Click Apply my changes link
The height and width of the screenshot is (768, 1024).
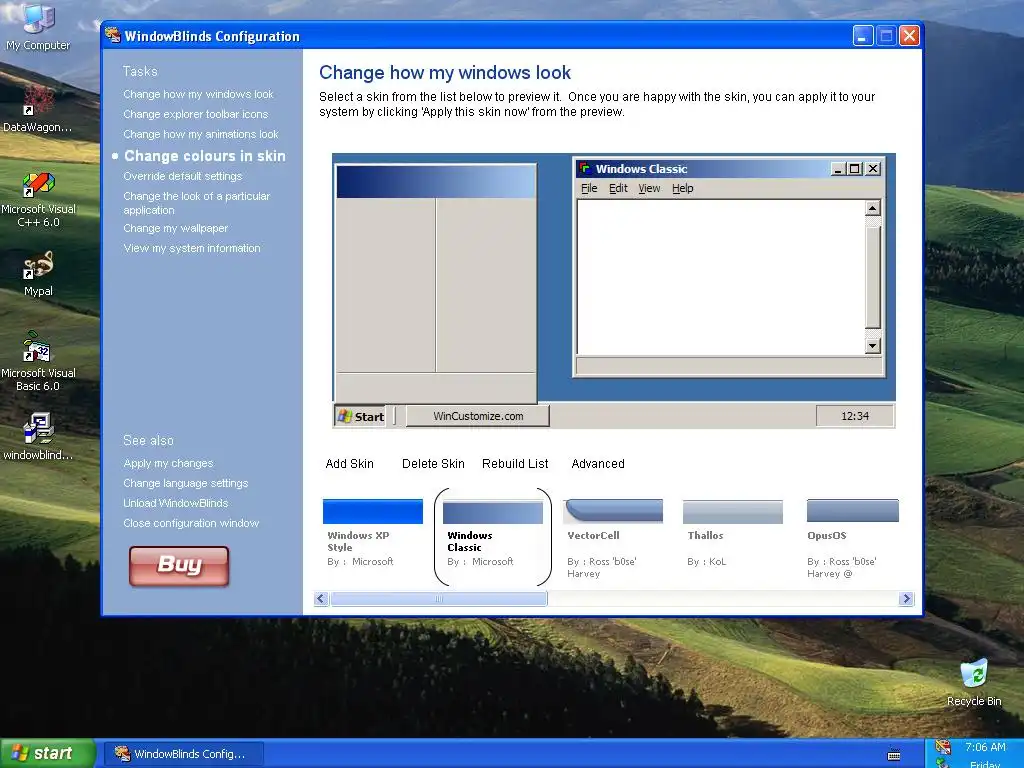point(168,463)
